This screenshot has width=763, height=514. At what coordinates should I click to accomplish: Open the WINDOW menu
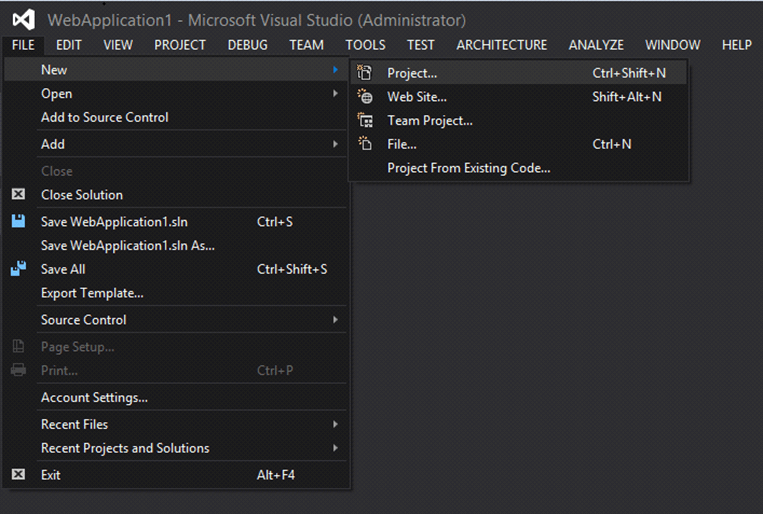pos(673,45)
